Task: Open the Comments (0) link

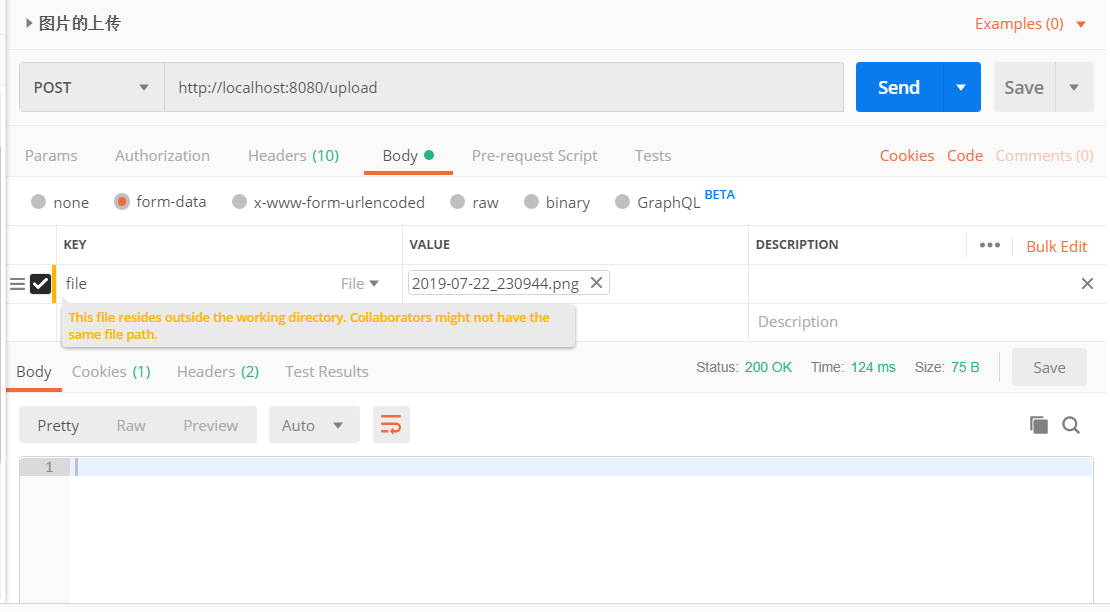Action: click(x=1044, y=156)
